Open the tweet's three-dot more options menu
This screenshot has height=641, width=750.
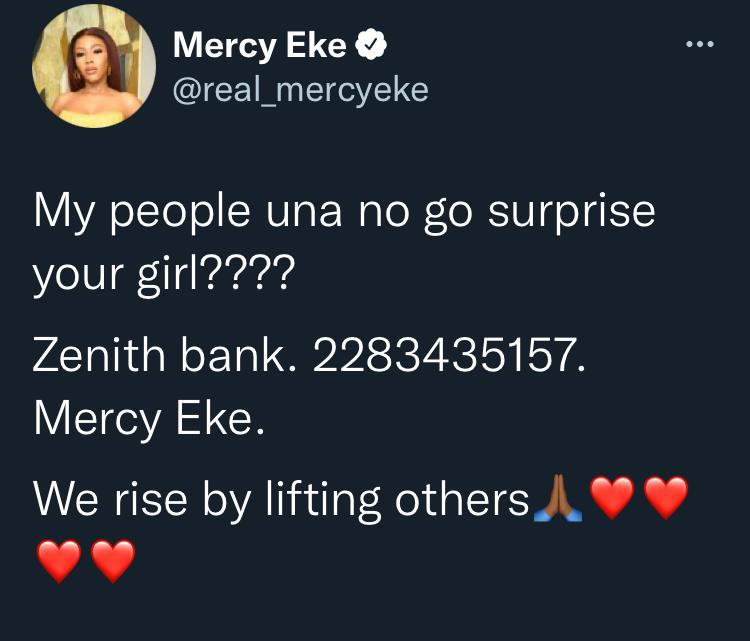699,44
